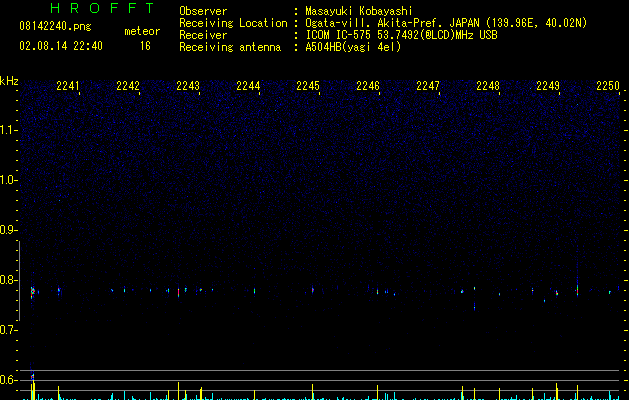
Task: Click the 2244 time marker
Action: tap(248, 86)
